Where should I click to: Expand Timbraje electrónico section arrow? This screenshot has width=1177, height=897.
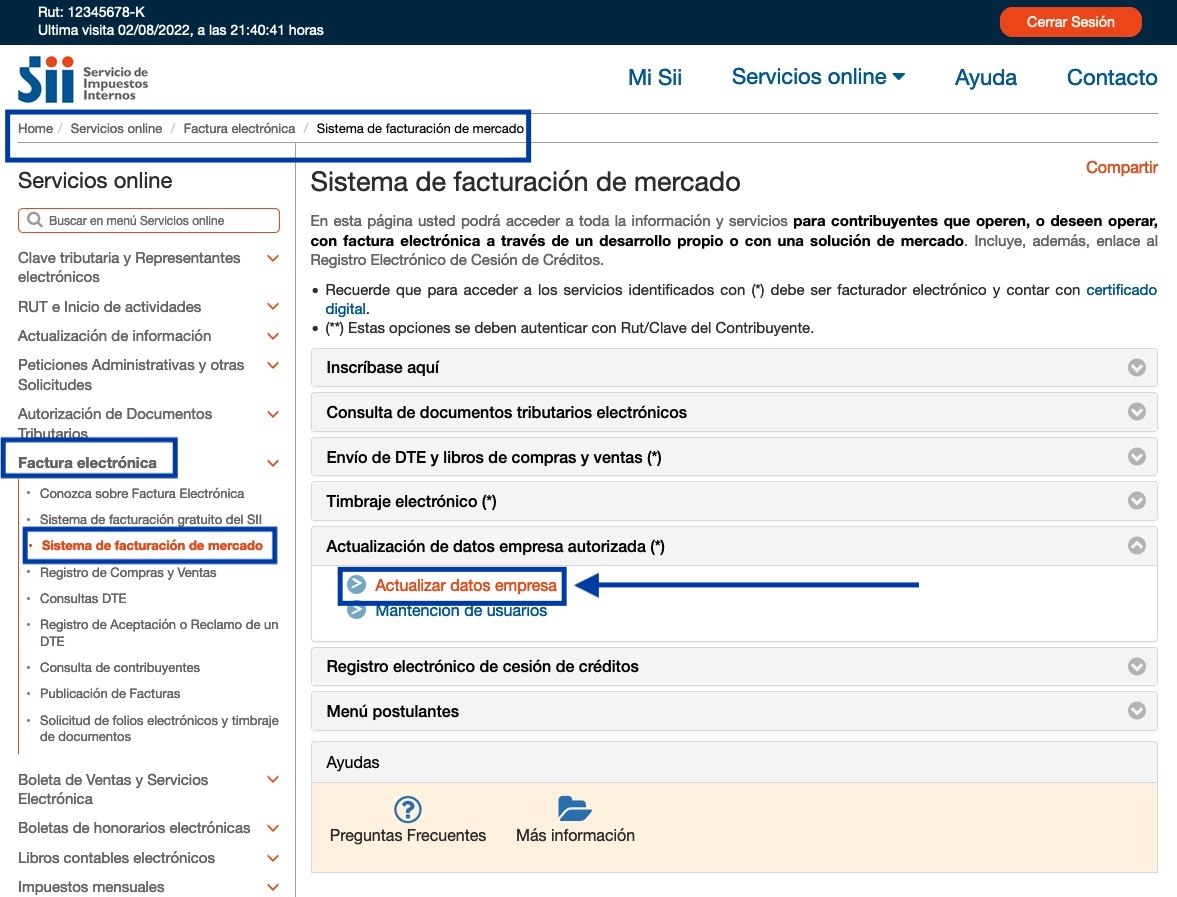pyautogui.click(x=1136, y=501)
